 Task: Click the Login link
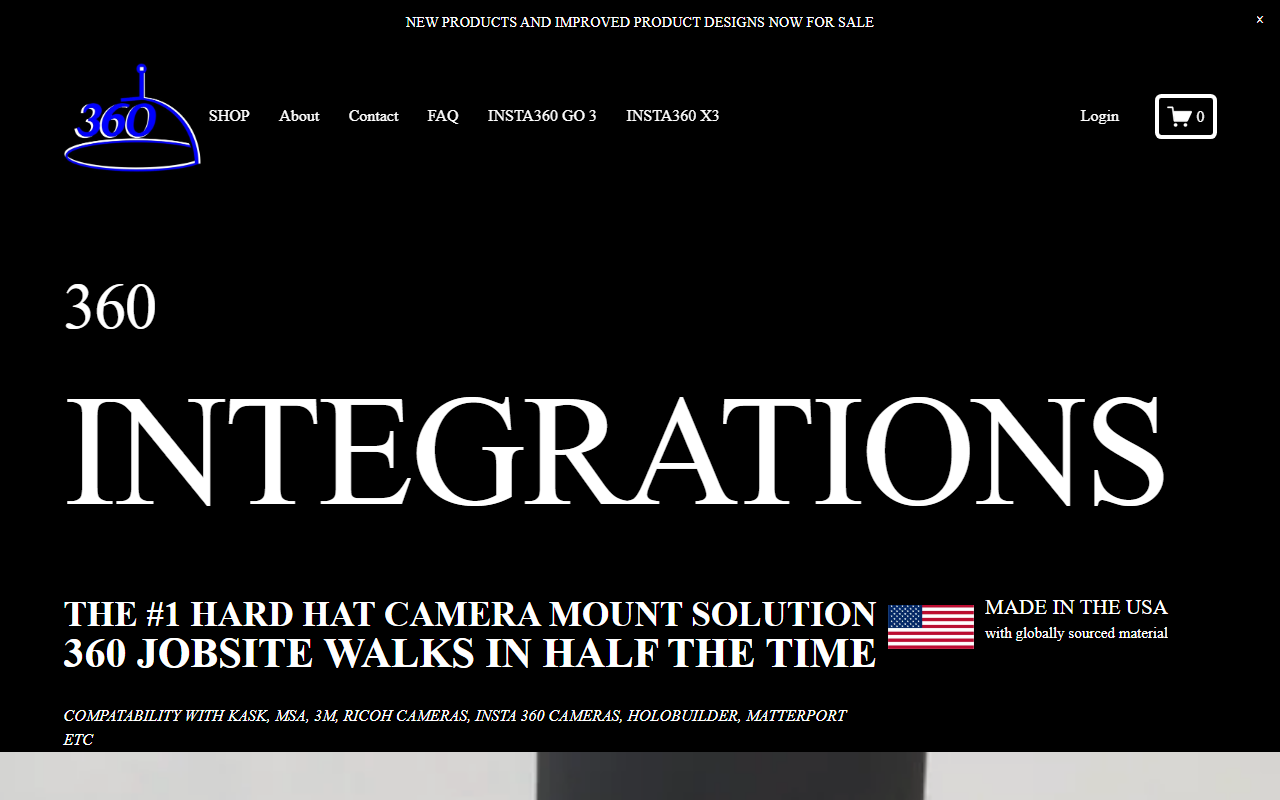(x=1100, y=116)
